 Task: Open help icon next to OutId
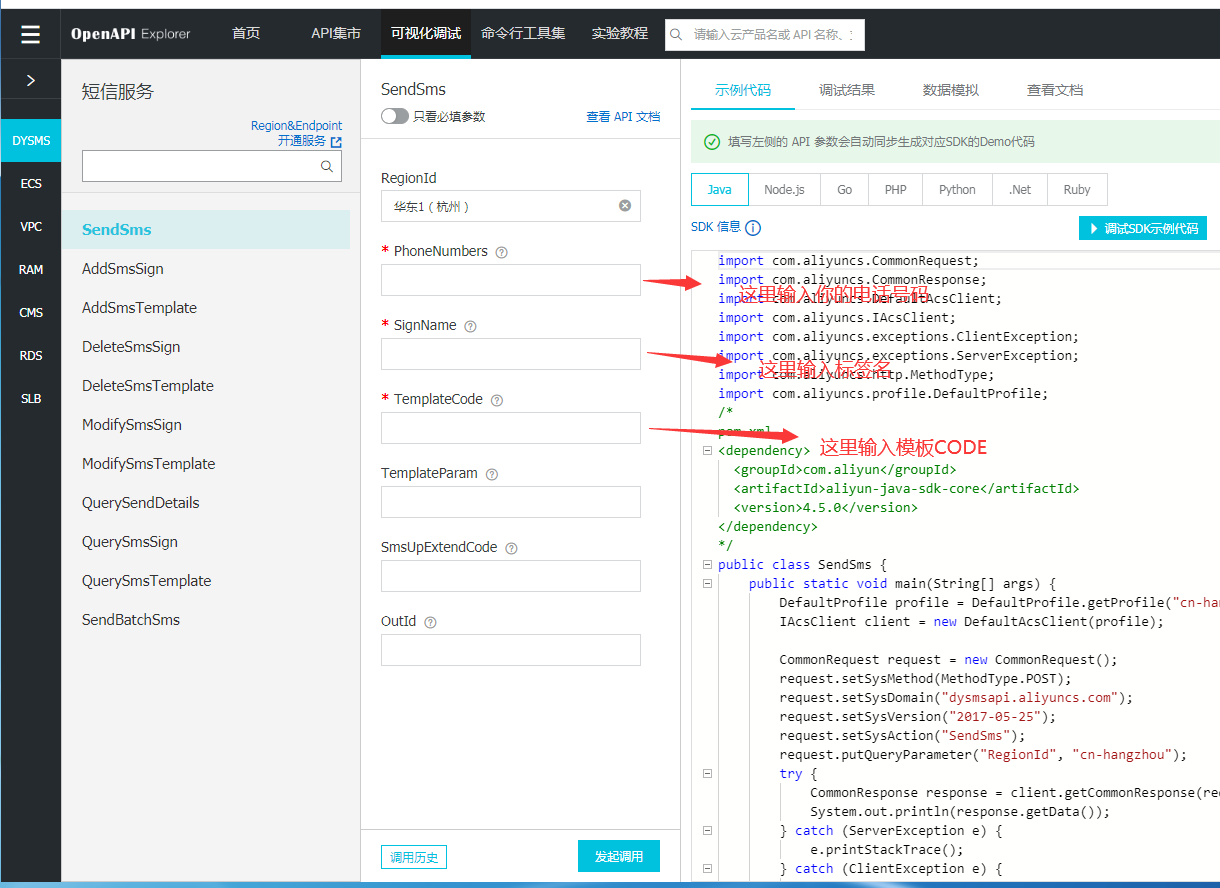tap(430, 622)
